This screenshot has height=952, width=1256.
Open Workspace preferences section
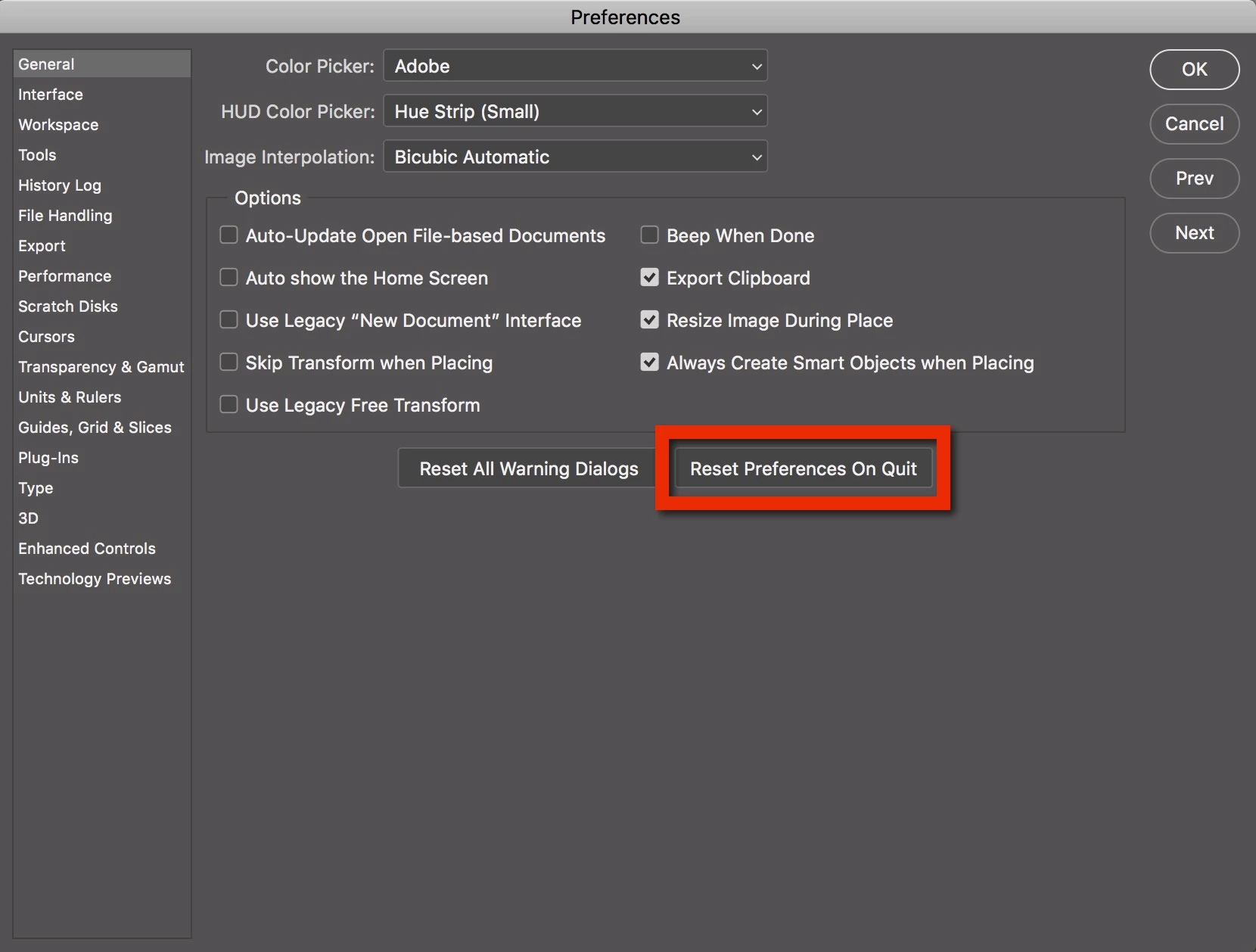102,125
